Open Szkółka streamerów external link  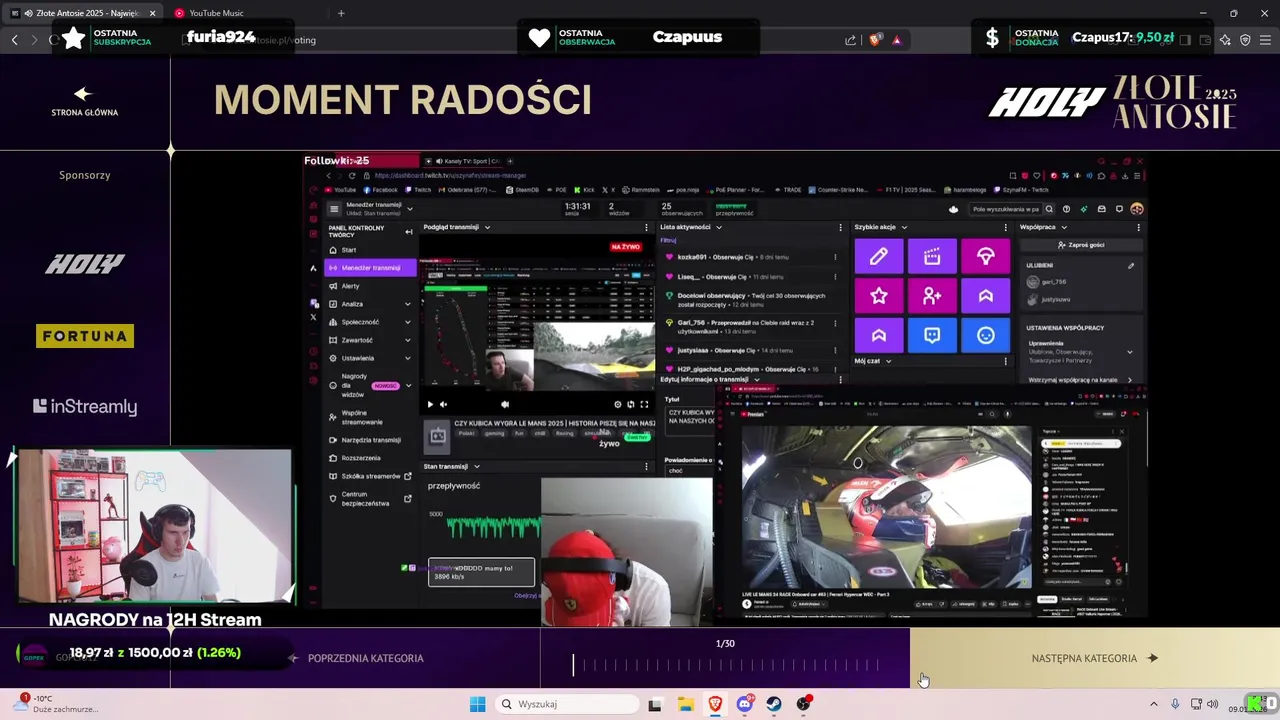point(370,476)
